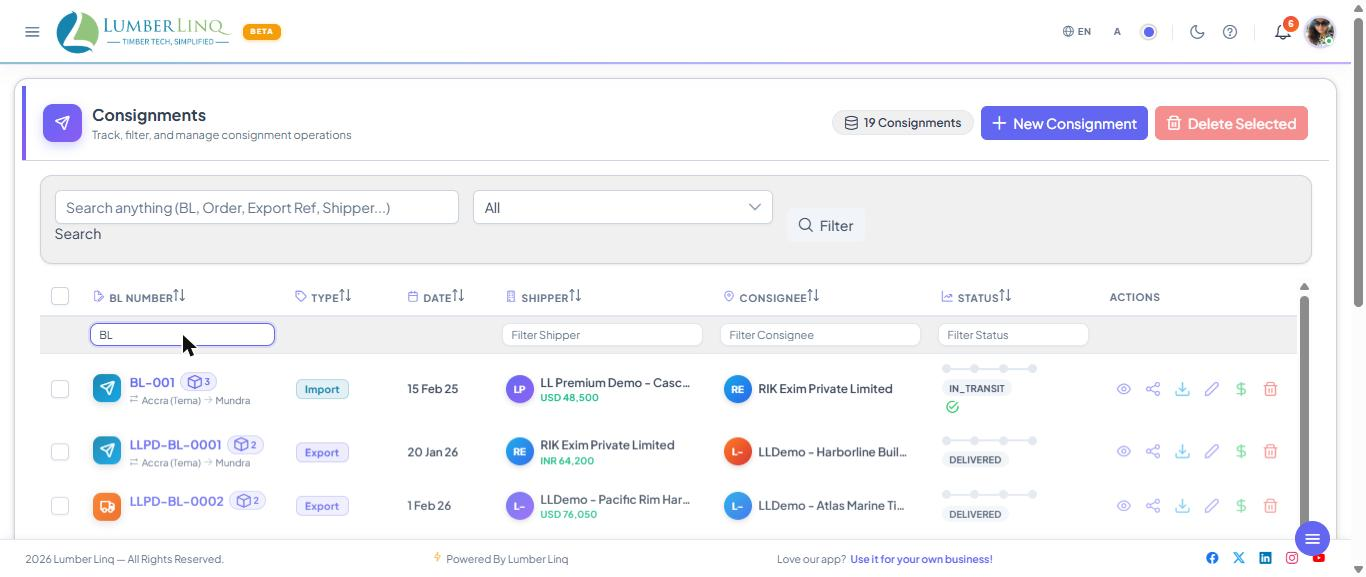Click the New Consignment button
This screenshot has height=577, width=1366.
(1064, 123)
